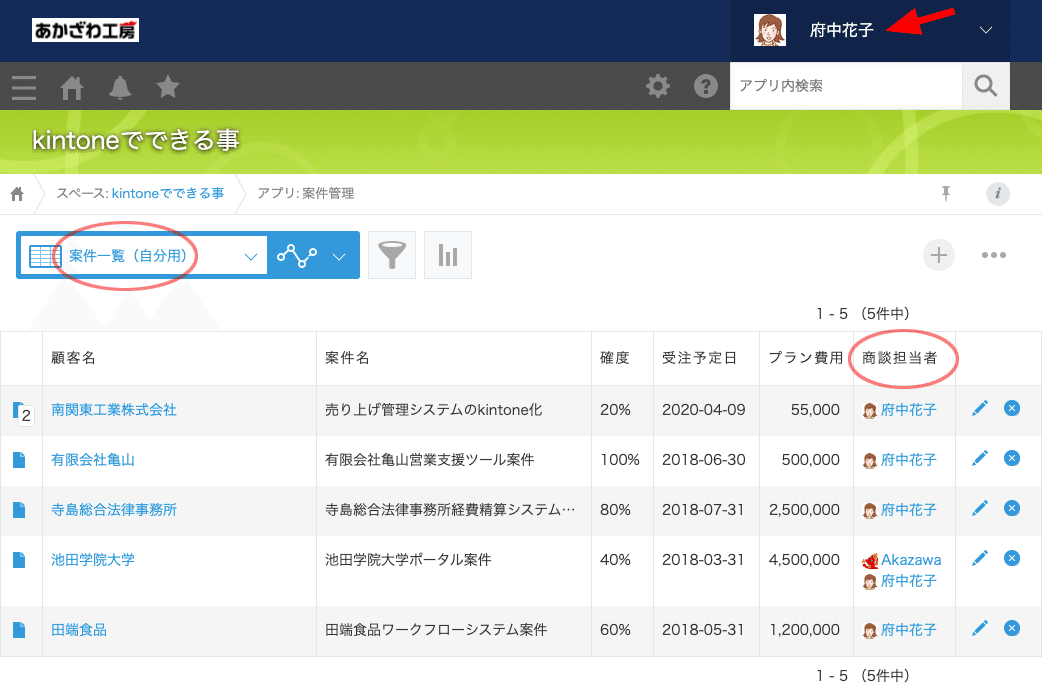Edit the 田端食品 record with the pencil icon

(980, 629)
